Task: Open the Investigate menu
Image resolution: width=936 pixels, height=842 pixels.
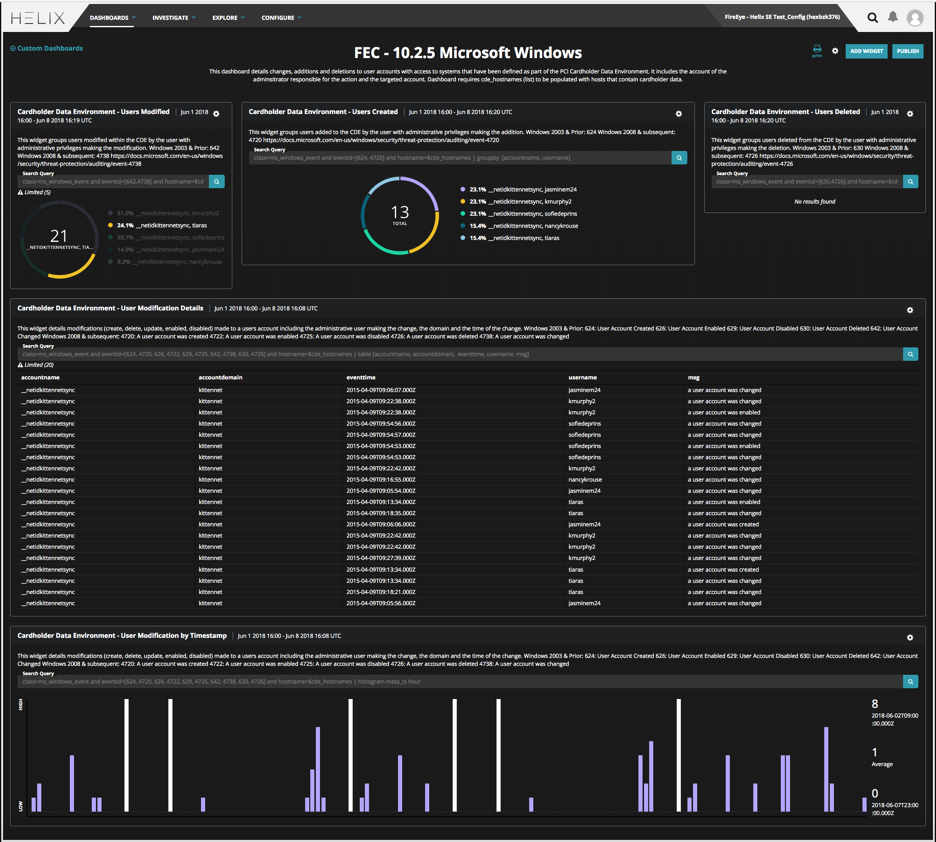Action: [x=174, y=18]
